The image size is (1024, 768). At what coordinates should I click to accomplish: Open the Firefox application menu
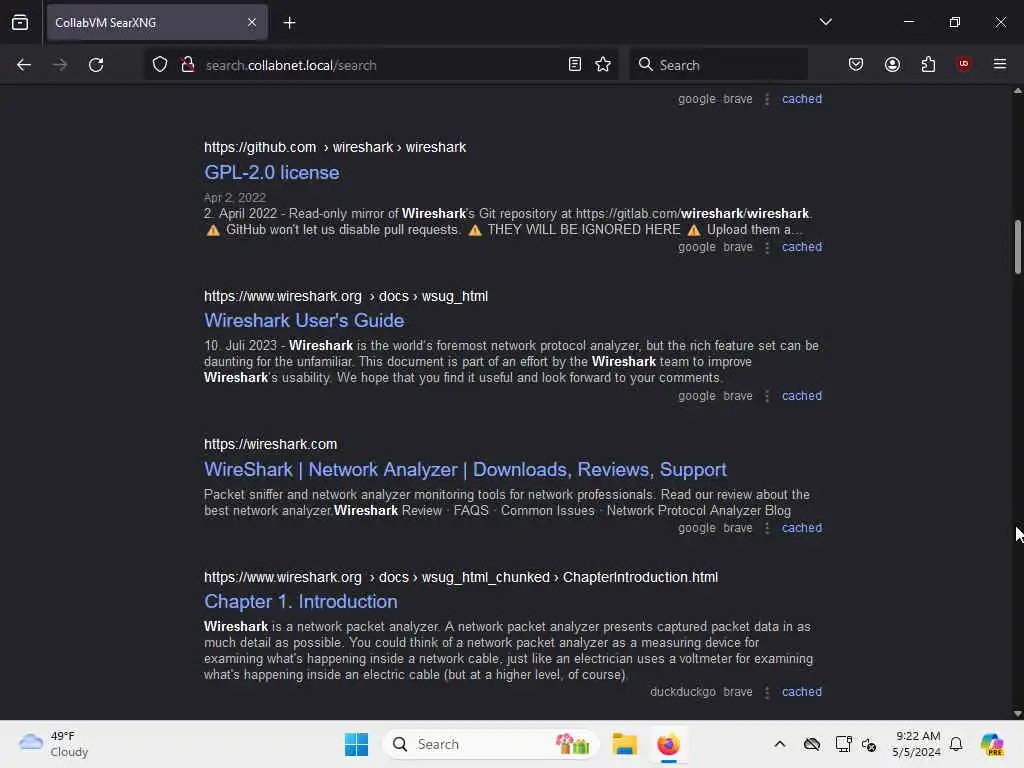coord(999,64)
